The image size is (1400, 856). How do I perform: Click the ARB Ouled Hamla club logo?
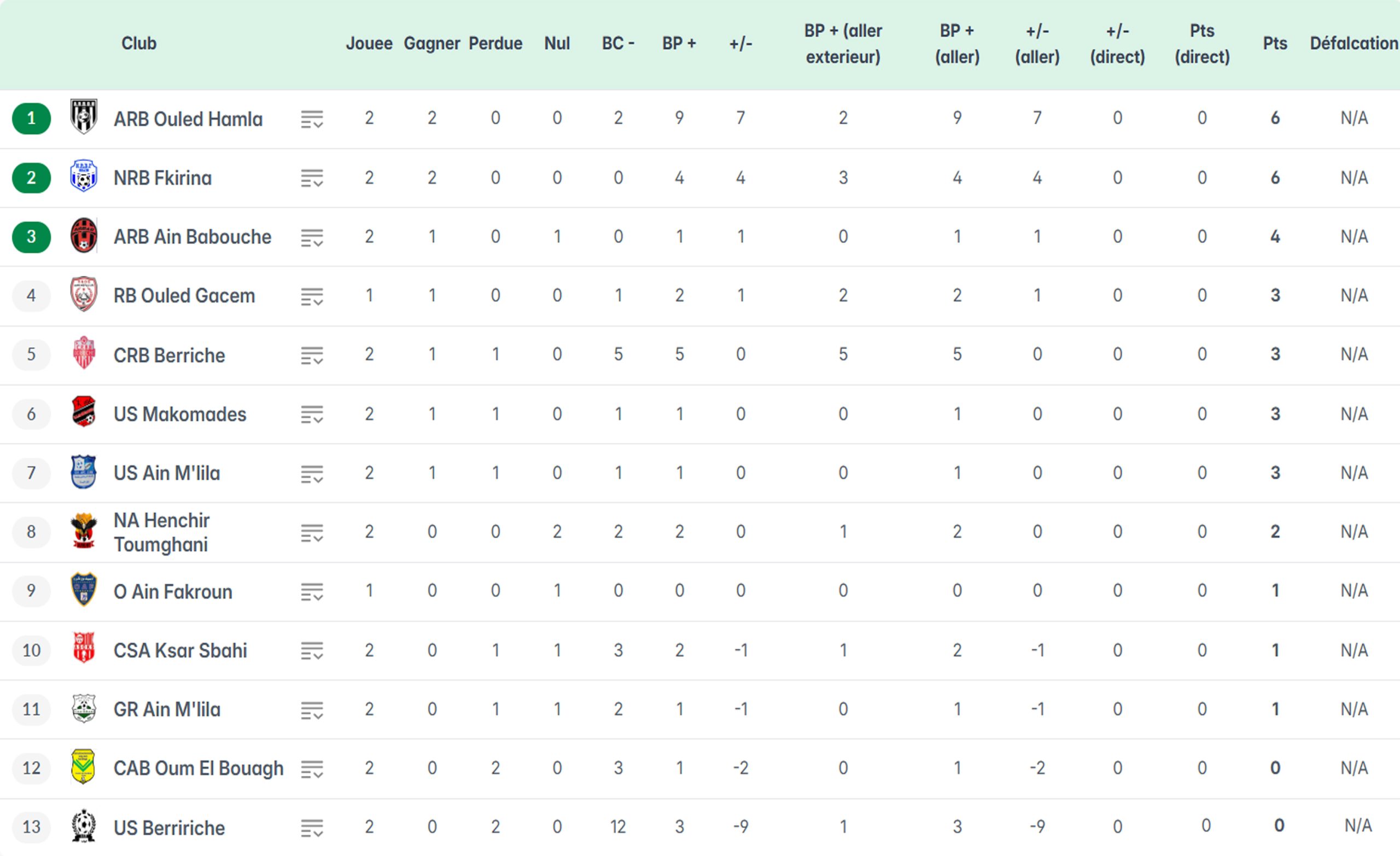(x=84, y=117)
